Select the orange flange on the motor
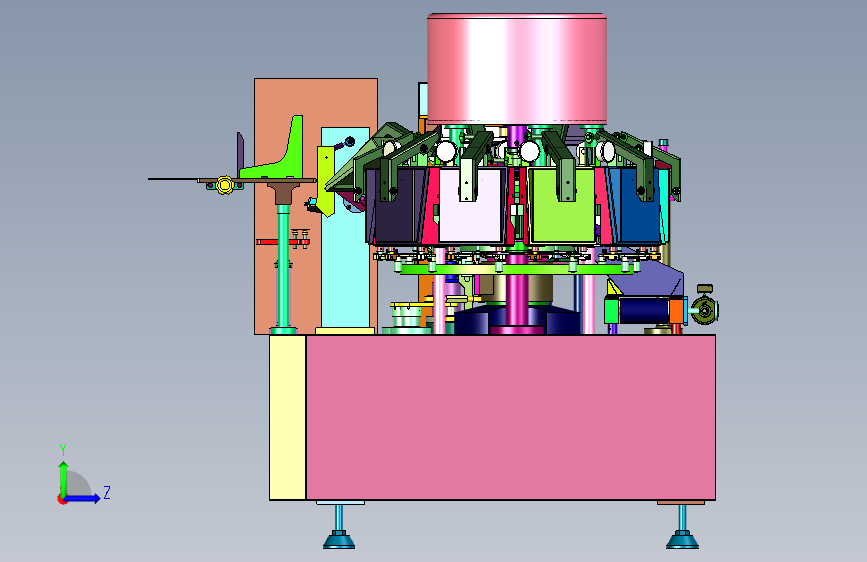This screenshot has width=867, height=562. tap(676, 311)
